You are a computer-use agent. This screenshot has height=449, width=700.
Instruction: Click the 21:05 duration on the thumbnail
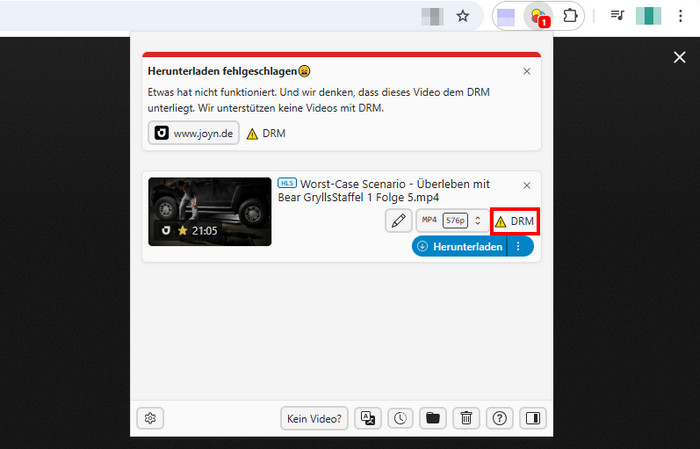204,231
